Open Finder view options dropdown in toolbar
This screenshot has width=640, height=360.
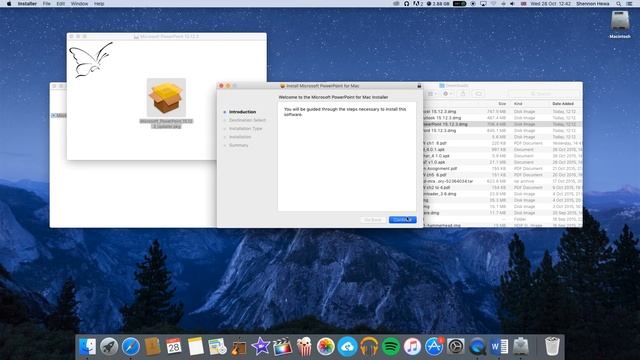point(431,94)
